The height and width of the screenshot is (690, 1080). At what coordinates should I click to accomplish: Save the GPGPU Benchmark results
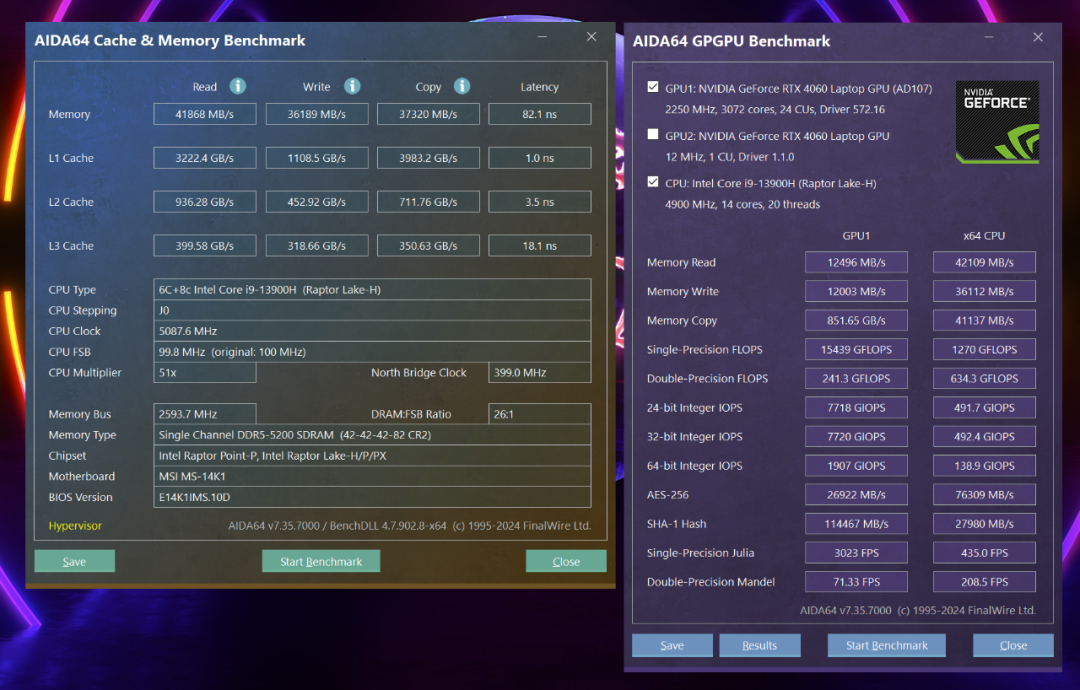tap(672, 645)
